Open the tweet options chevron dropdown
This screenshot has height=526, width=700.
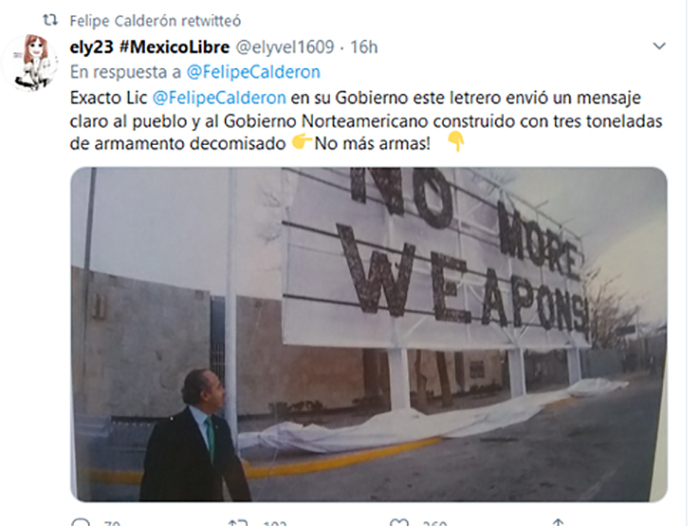pos(659,46)
